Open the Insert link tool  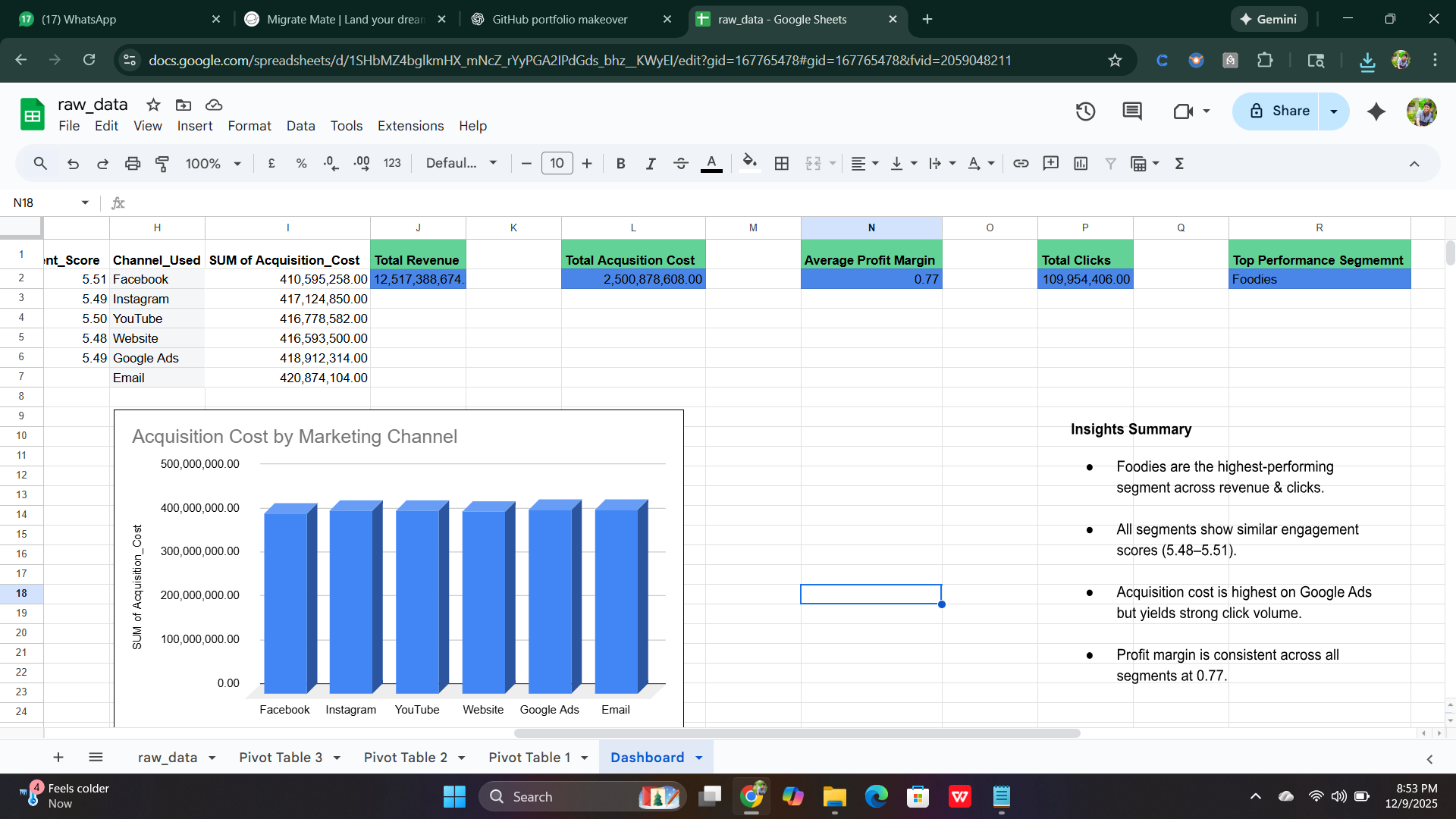tap(1021, 163)
